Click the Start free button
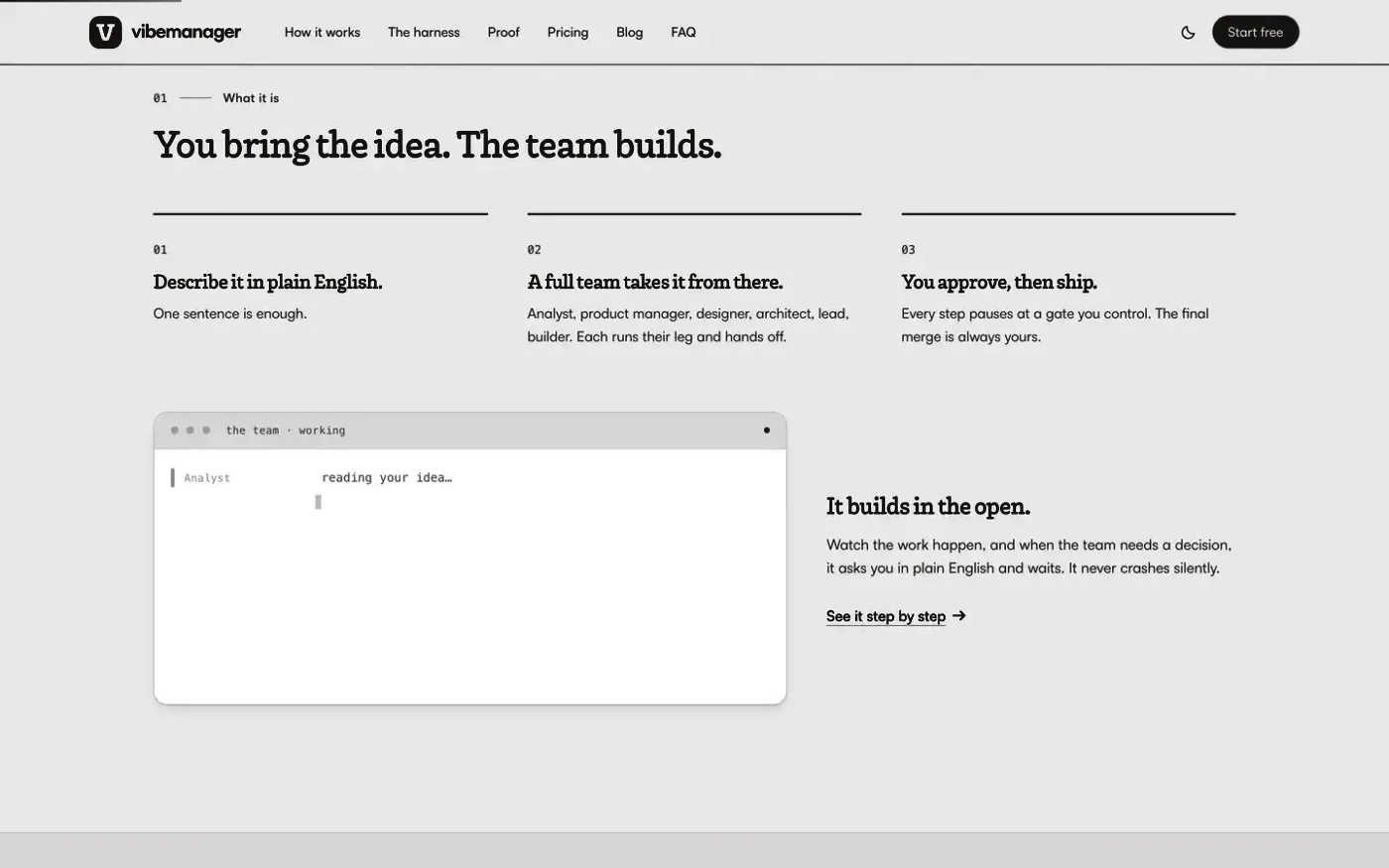1389x868 pixels. [x=1255, y=33]
